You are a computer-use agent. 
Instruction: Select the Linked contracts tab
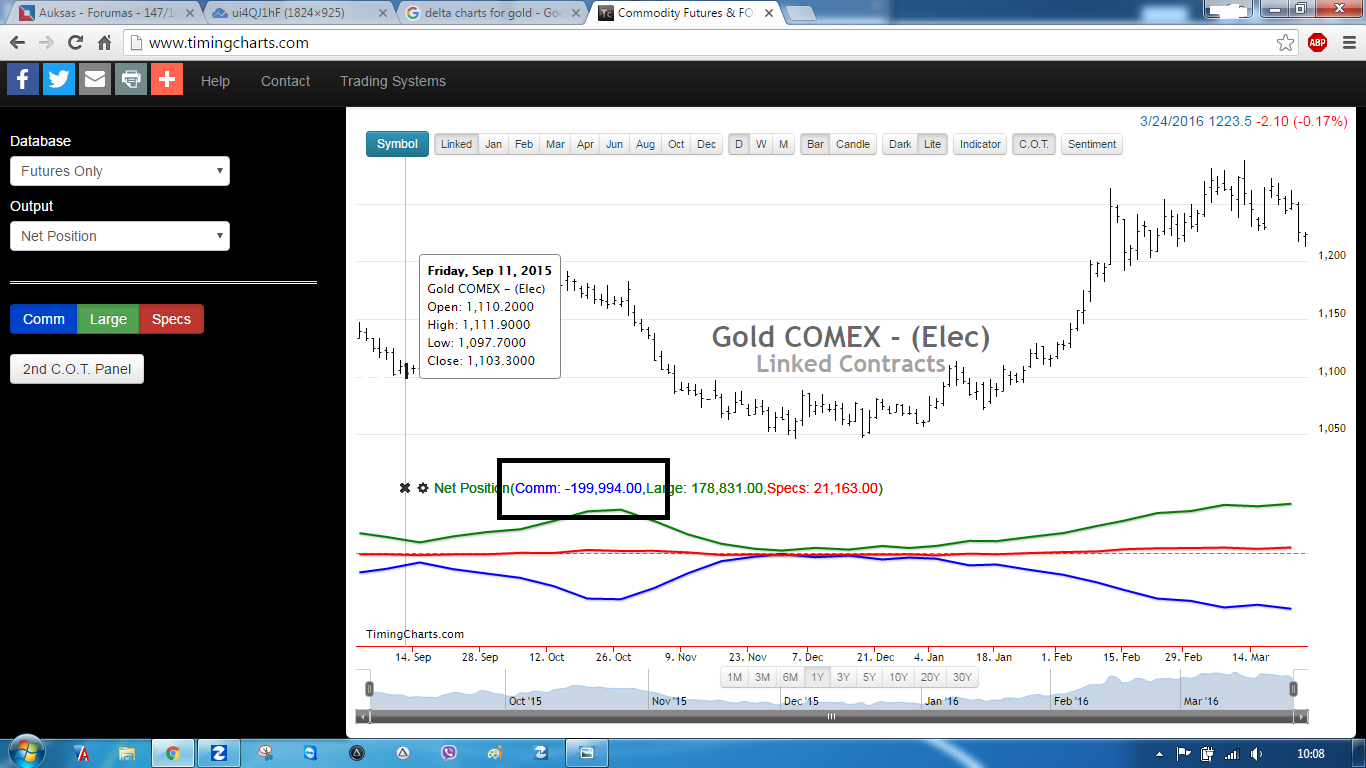[456, 144]
